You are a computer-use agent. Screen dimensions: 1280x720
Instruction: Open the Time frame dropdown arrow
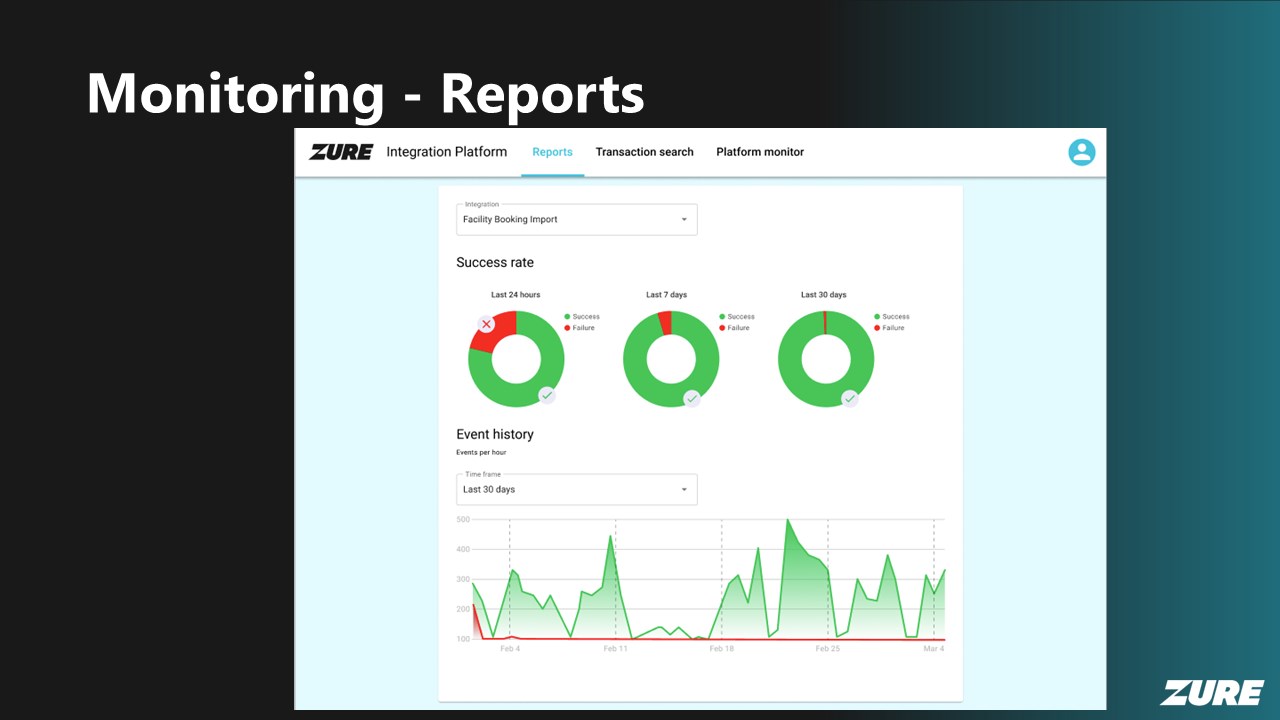point(684,490)
